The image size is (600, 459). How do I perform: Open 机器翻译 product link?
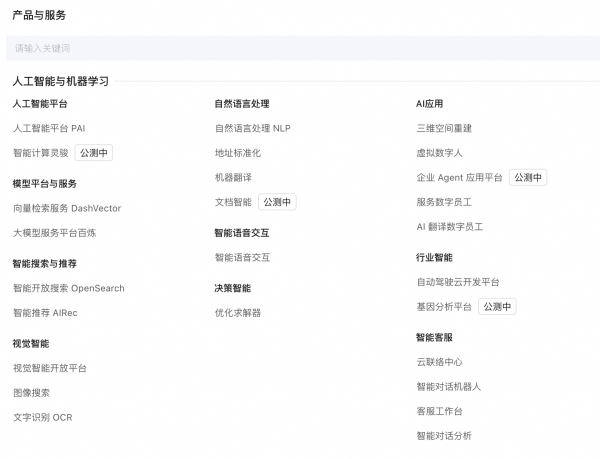point(233,177)
